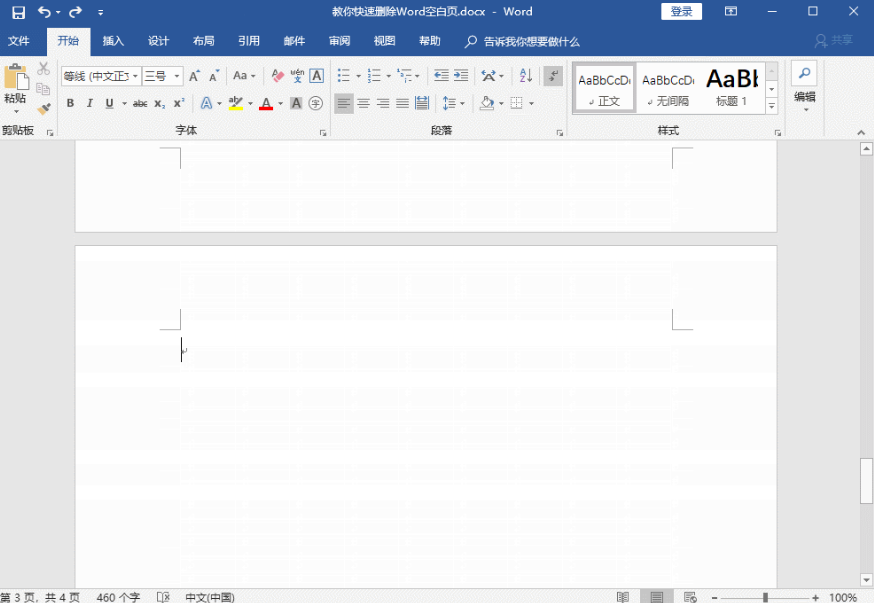Center-align text with the Center icon
This screenshot has height=603, width=874.
[x=363, y=103]
